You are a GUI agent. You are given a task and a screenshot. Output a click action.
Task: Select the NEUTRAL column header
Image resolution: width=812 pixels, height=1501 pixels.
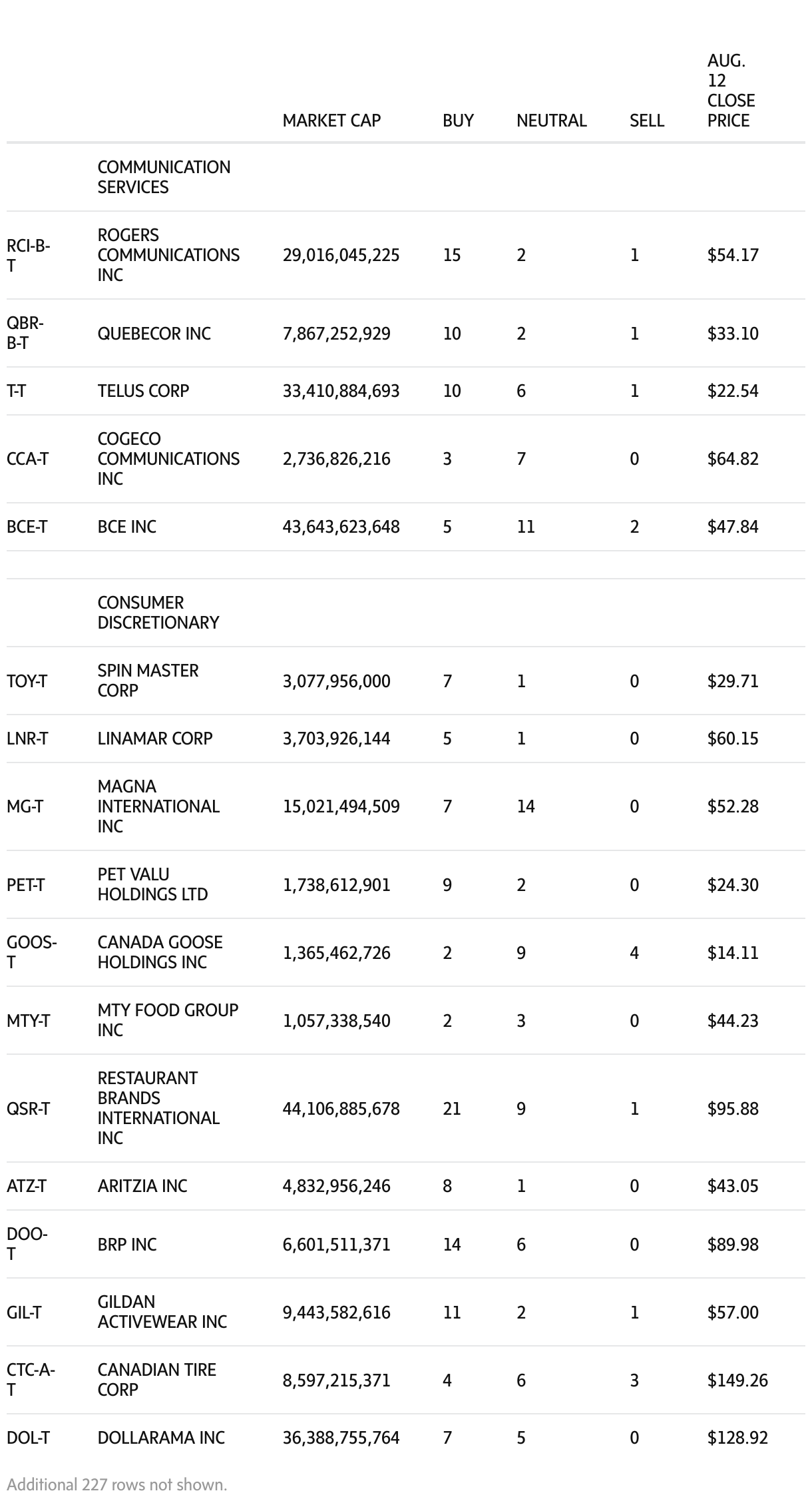pyautogui.click(x=551, y=121)
